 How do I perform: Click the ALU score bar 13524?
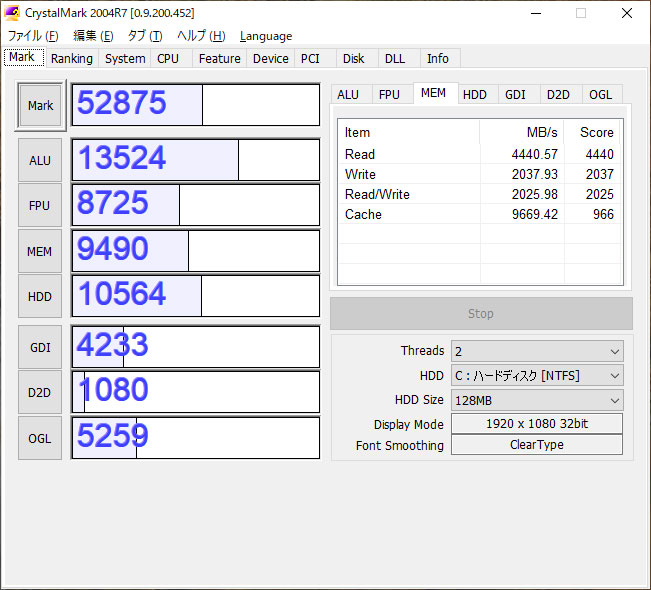pos(196,160)
